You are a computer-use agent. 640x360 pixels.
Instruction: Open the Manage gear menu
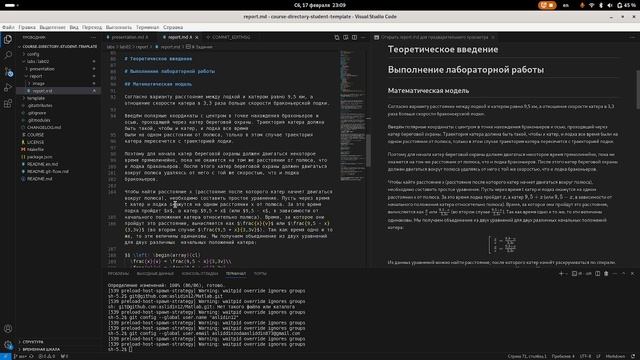pyautogui.click(x=8, y=344)
